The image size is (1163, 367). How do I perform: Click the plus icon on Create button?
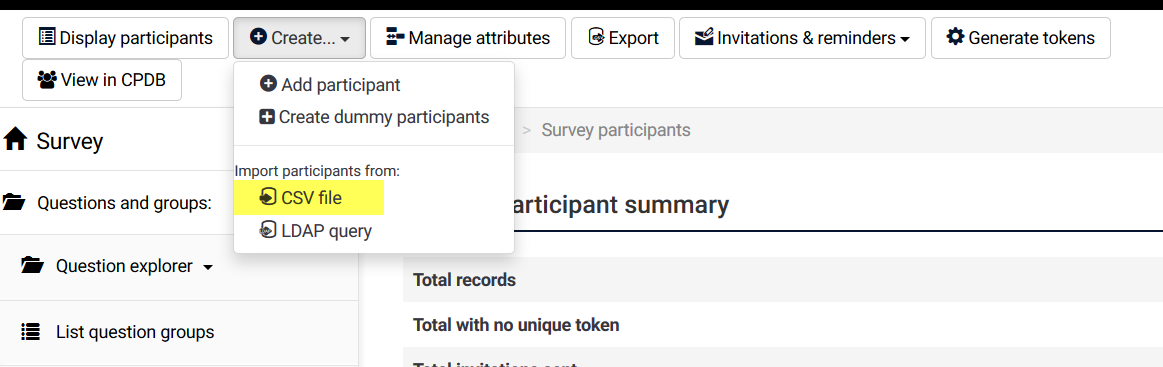(x=258, y=37)
